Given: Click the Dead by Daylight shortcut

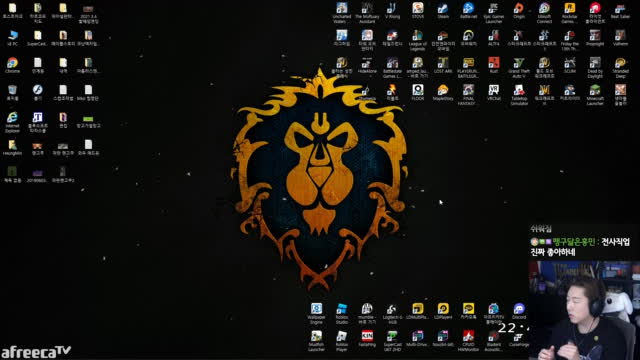Looking at the screenshot, I should [595, 67].
